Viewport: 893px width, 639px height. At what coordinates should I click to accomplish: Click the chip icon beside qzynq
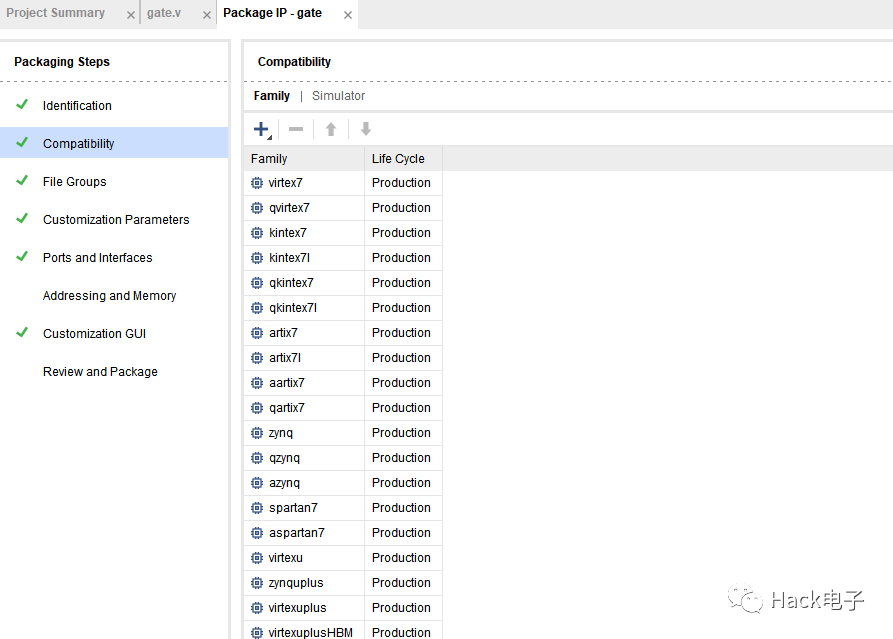click(257, 458)
